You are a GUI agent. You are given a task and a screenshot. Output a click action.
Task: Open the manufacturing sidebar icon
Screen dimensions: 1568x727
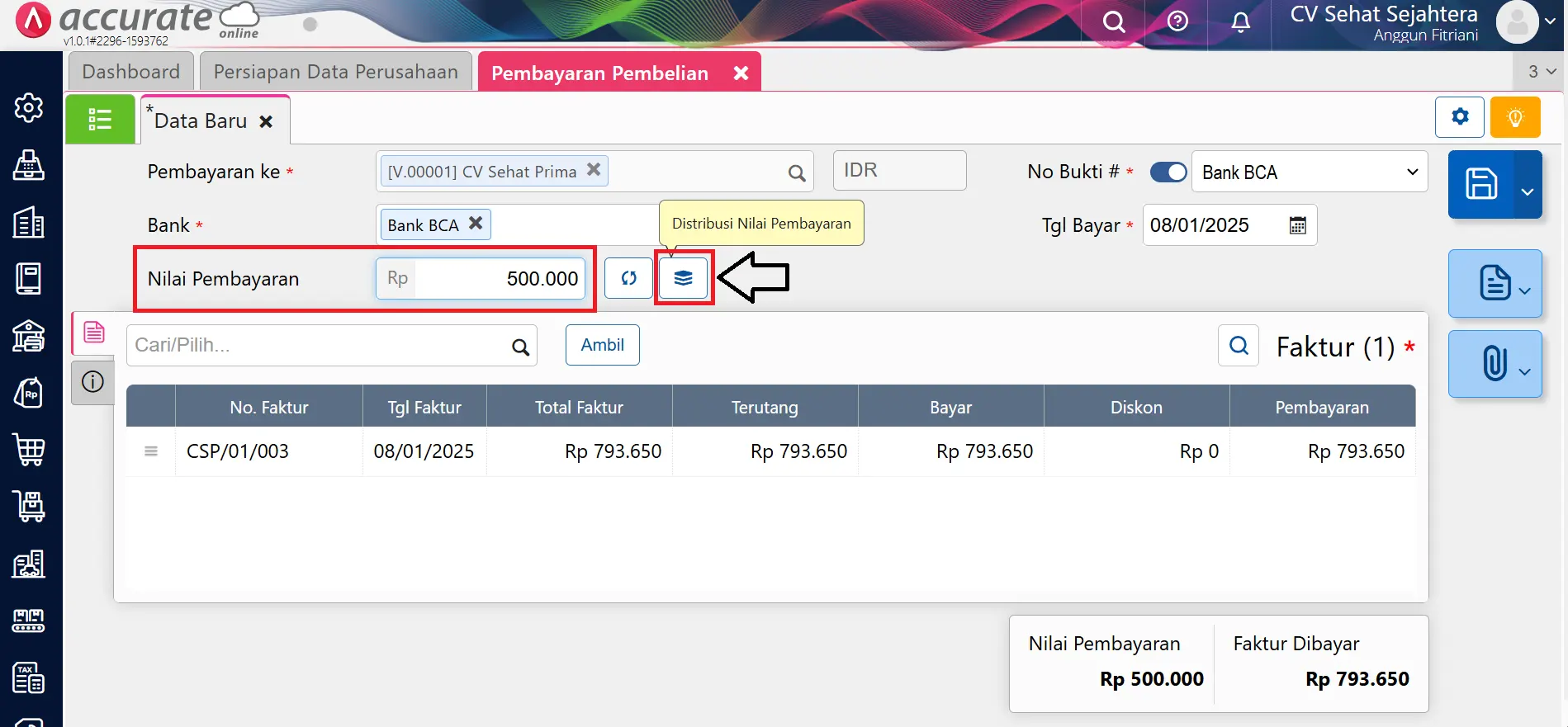(29, 621)
